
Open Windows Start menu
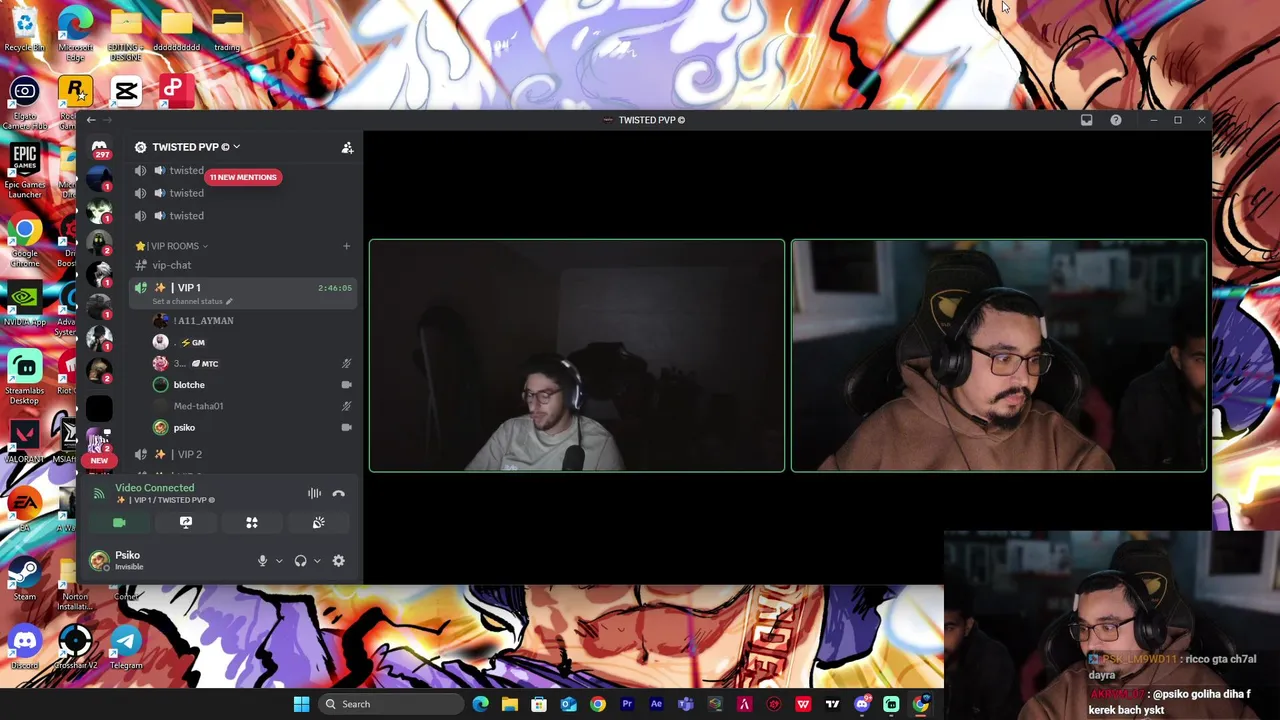pyautogui.click(x=301, y=704)
